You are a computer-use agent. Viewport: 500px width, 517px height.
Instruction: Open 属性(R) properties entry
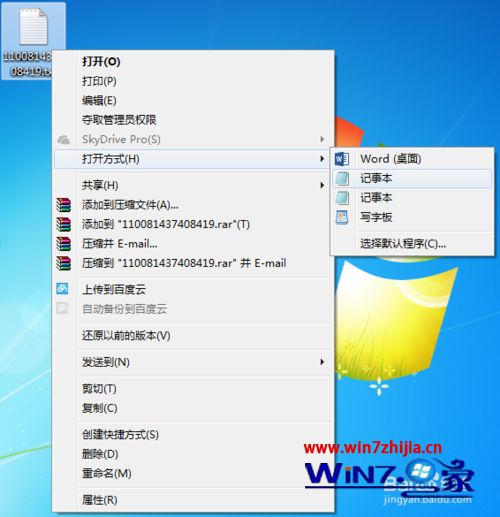coord(193,500)
